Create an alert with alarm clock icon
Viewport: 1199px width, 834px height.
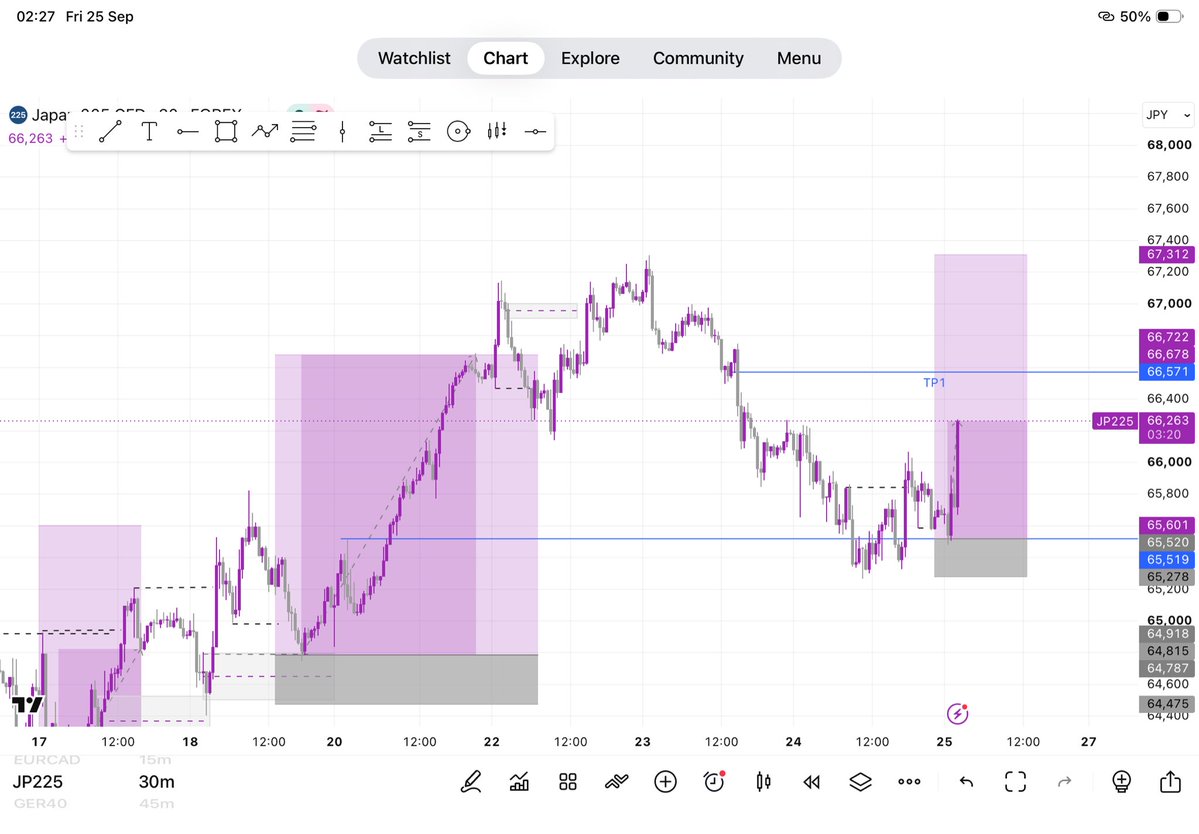[x=714, y=781]
